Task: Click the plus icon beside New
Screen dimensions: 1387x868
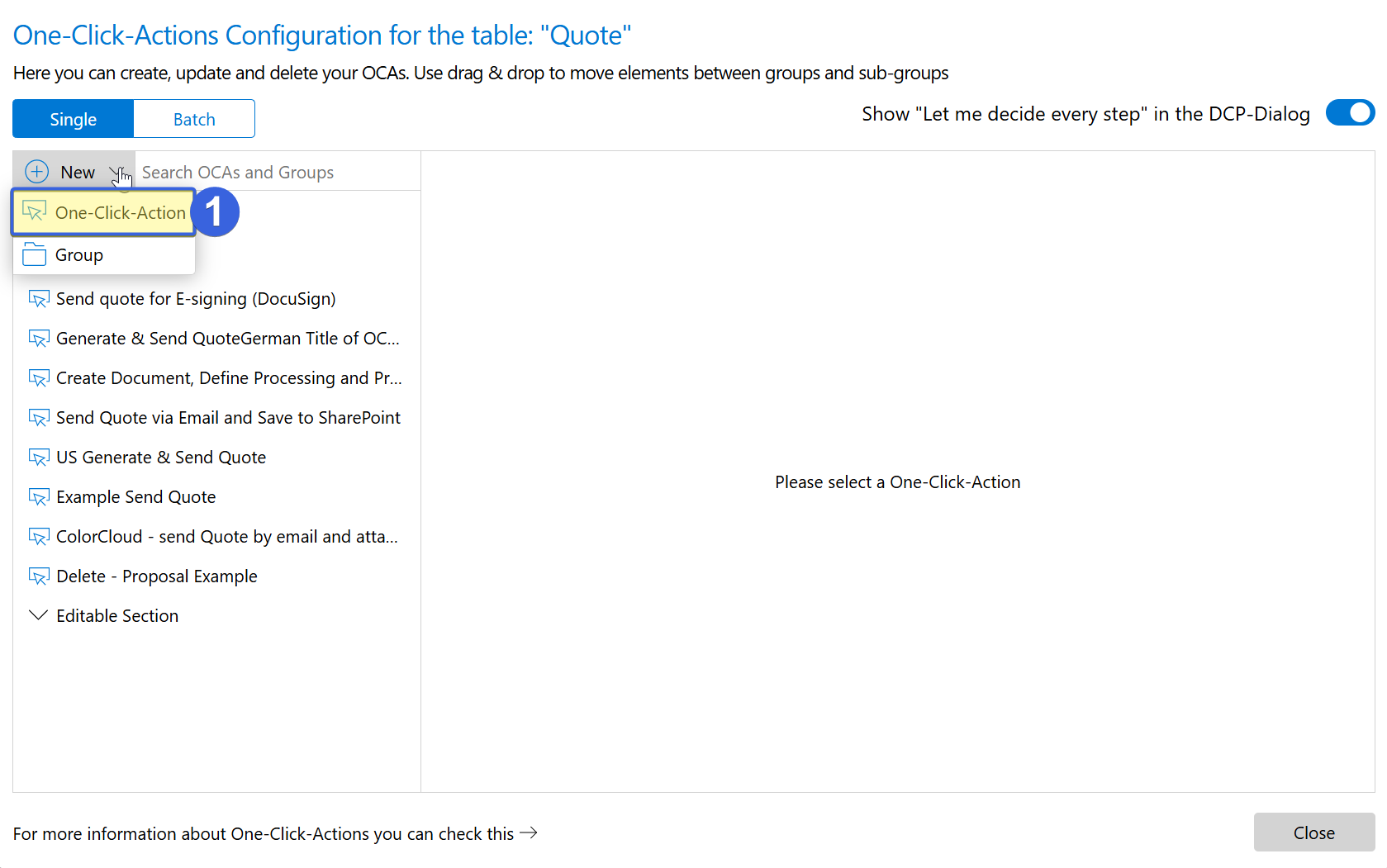Action: coord(37,172)
